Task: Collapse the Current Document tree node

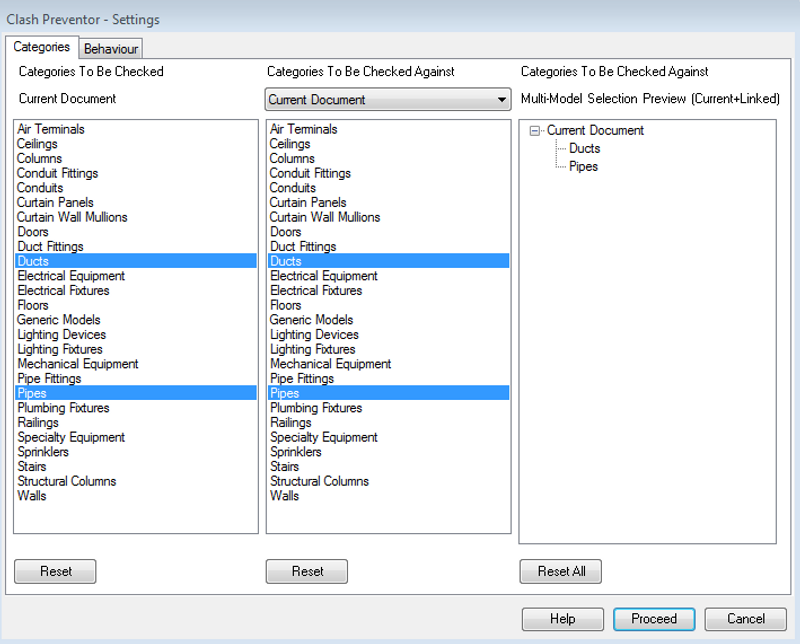Action: (x=534, y=131)
